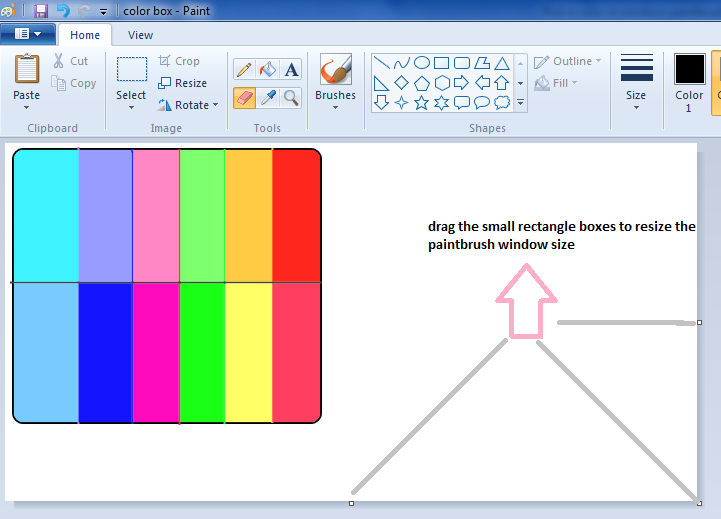Choose the Cloud callout shape
The width and height of the screenshot is (721, 519).
tap(502, 102)
